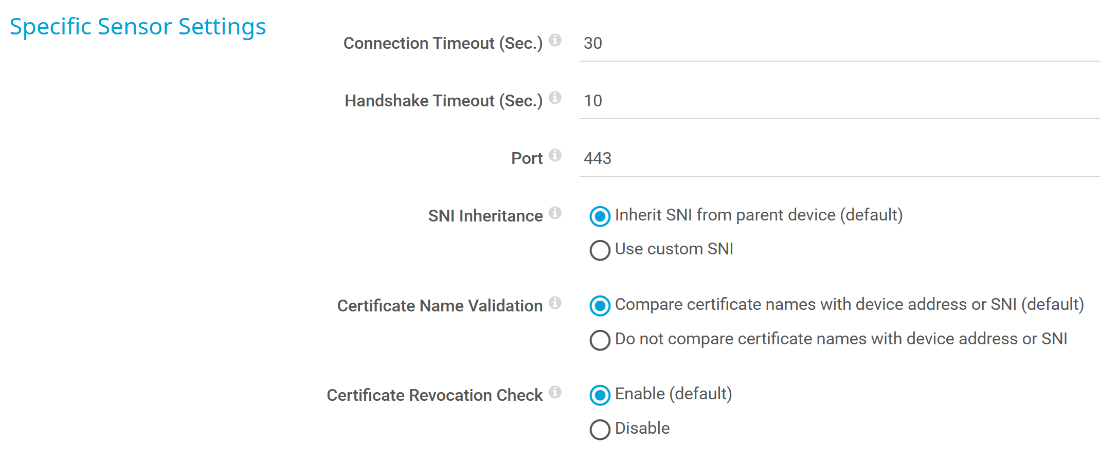Click the SNI Inheritance label text

click(485, 216)
